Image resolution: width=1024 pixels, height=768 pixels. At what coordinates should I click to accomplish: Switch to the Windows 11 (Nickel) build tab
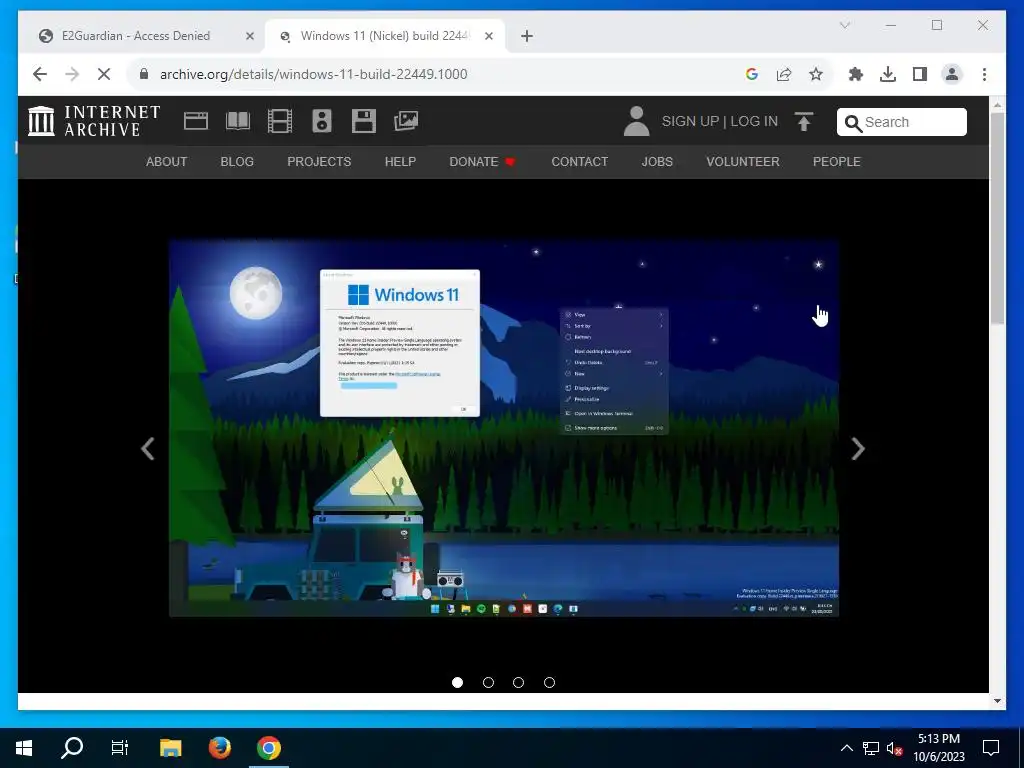coord(384,36)
